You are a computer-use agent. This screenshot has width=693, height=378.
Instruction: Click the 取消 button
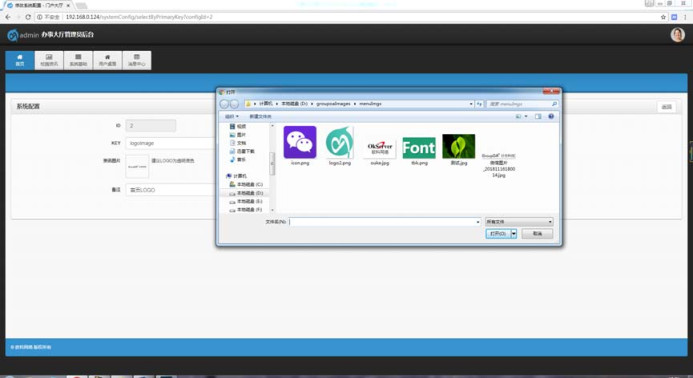coord(537,234)
